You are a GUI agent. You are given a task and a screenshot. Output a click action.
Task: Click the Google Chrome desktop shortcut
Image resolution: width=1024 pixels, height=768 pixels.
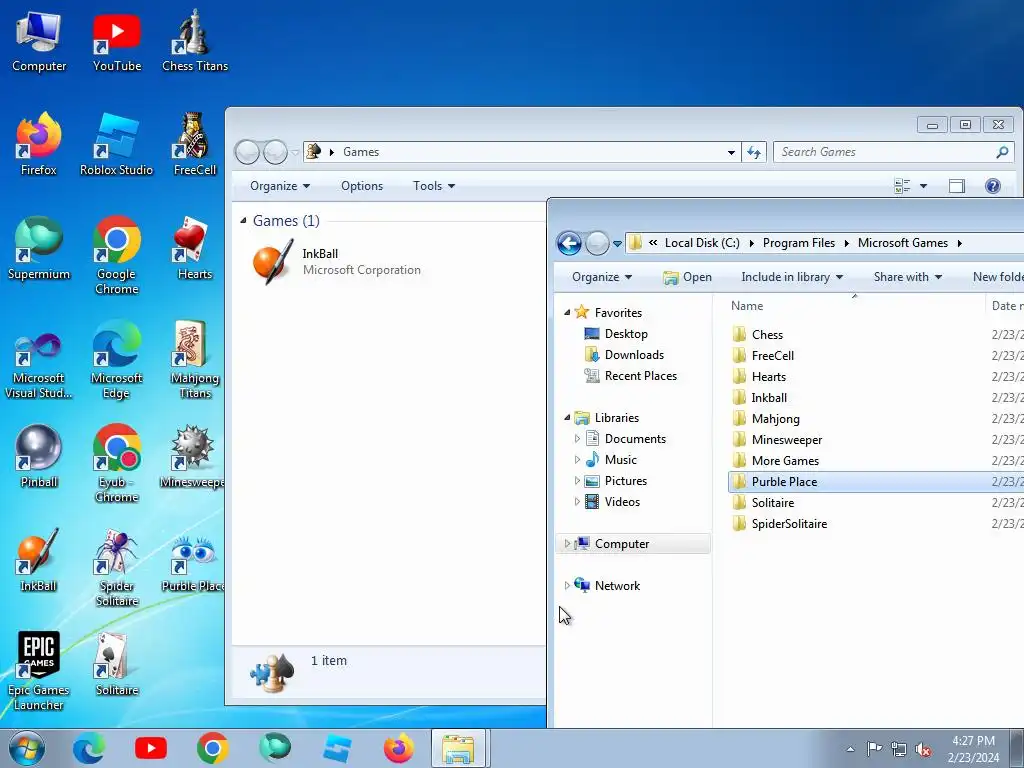116,256
